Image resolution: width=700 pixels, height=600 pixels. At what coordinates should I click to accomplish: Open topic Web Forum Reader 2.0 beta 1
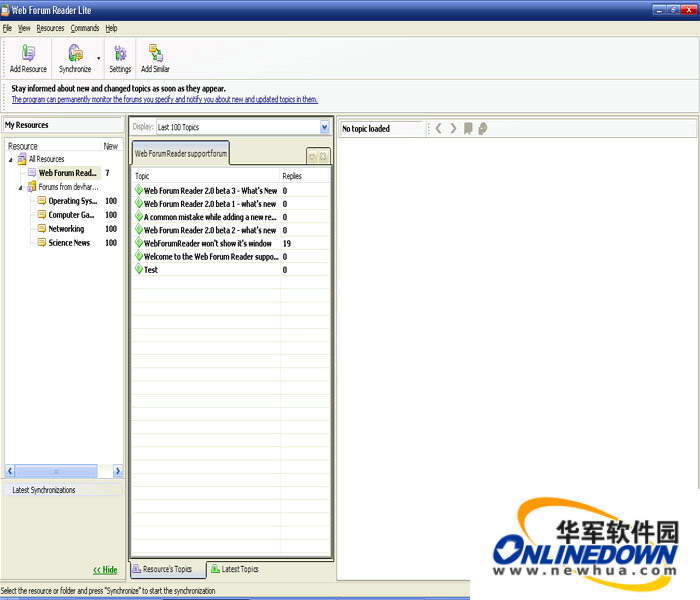tap(210, 204)
